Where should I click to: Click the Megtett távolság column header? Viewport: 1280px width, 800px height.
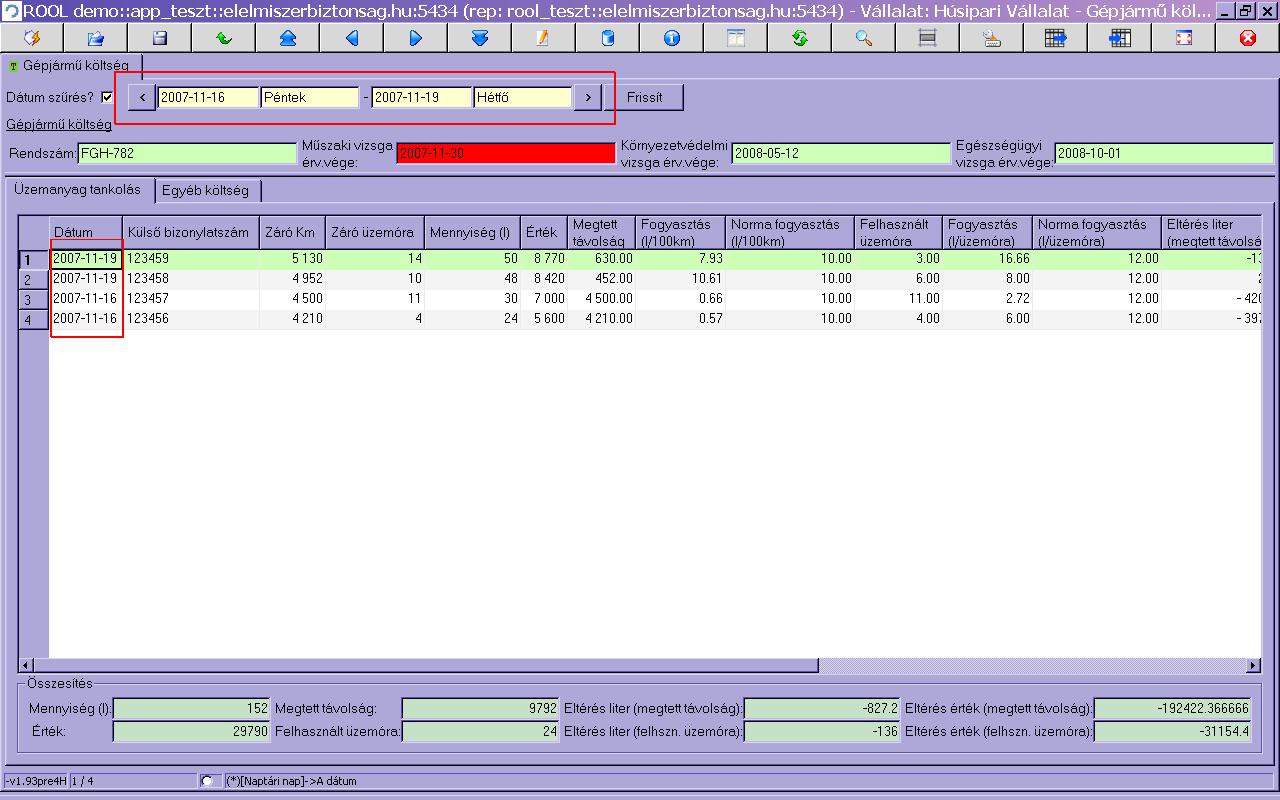[x=602, y=232]
